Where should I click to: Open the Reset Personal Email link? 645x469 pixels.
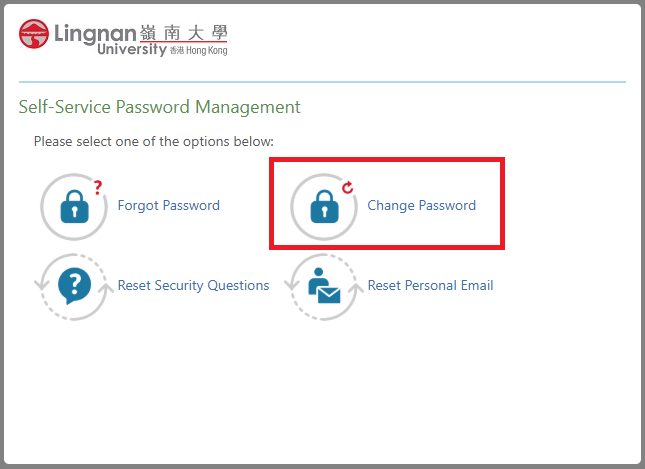[x=430, y=285]
